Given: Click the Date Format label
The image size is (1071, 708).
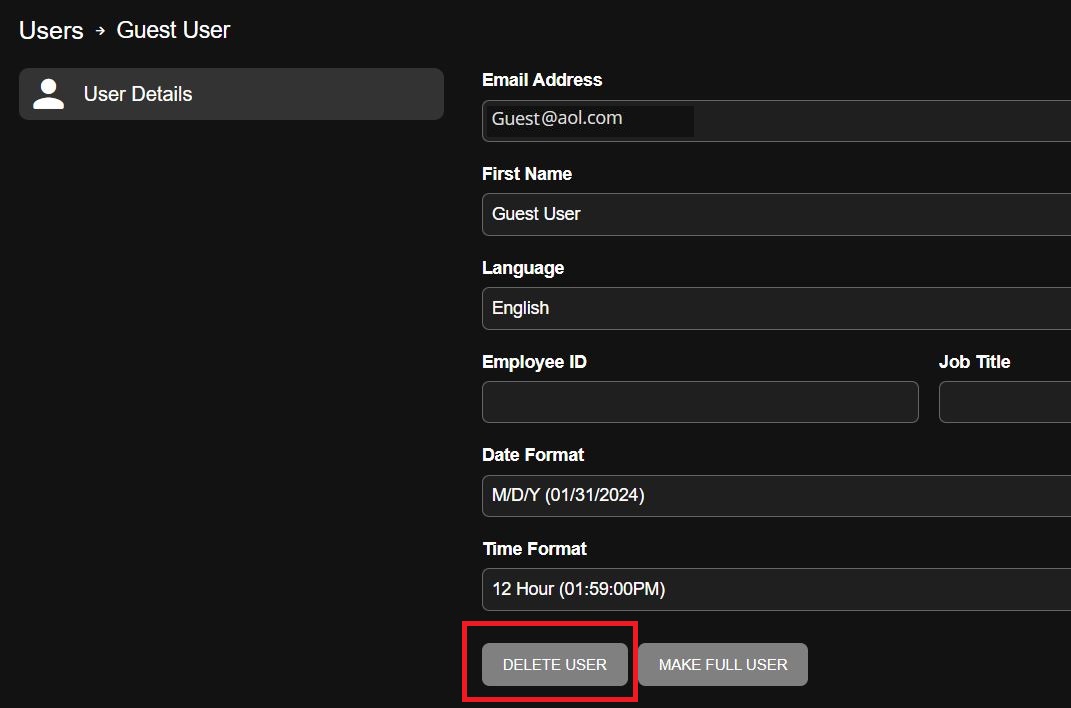Looking at the screenshot, I should click(x=533, y=455).
